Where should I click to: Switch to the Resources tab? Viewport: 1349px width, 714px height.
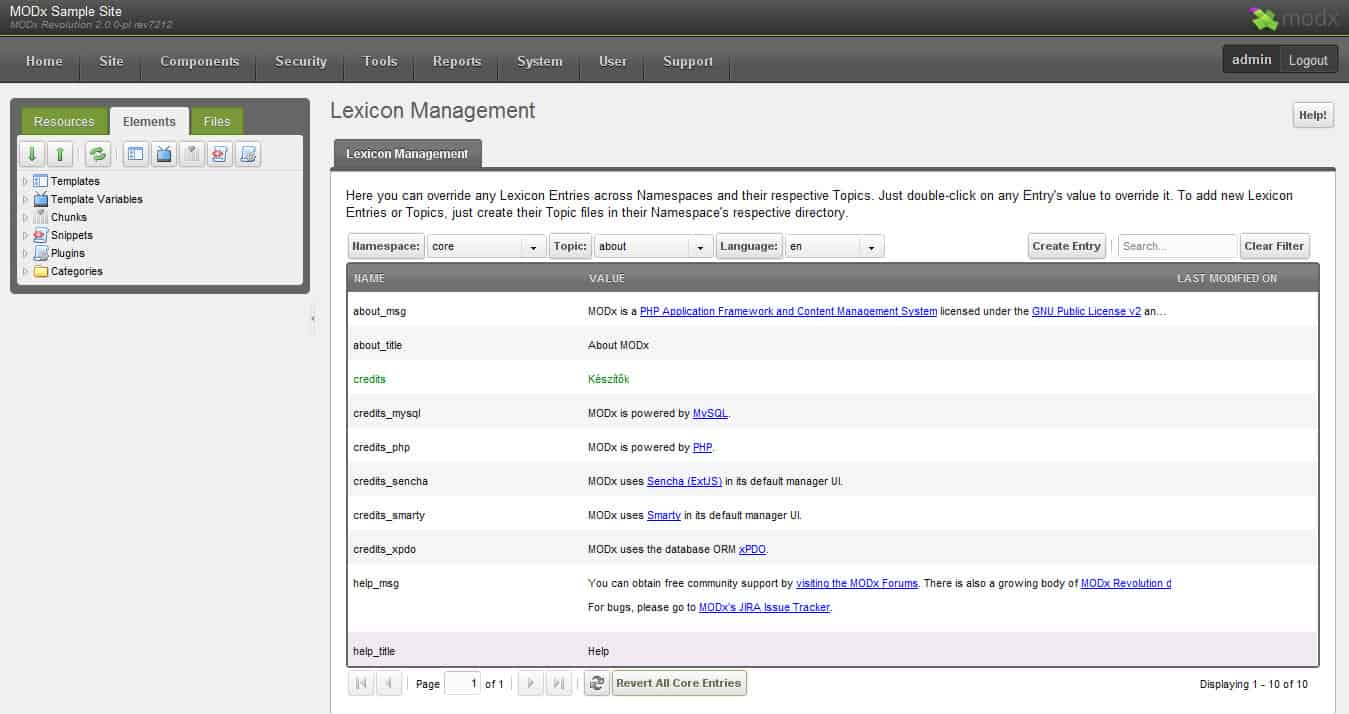click(x=64, y=122)
